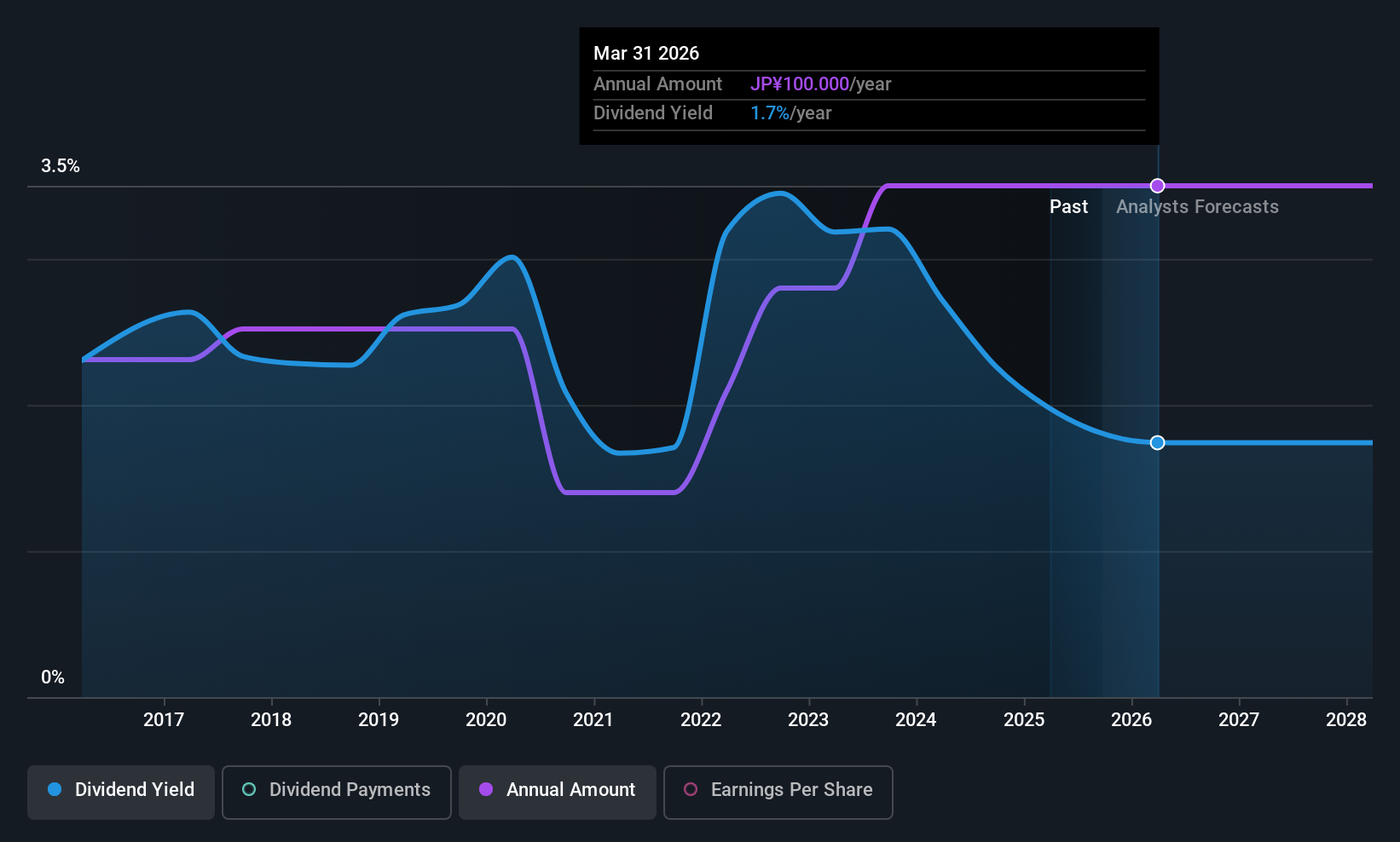This screenshot has height=842, width=1400.
Task: Click the Mar 31 2026 tooltip date
Action: pyautogui.click(x=646, y=54)
